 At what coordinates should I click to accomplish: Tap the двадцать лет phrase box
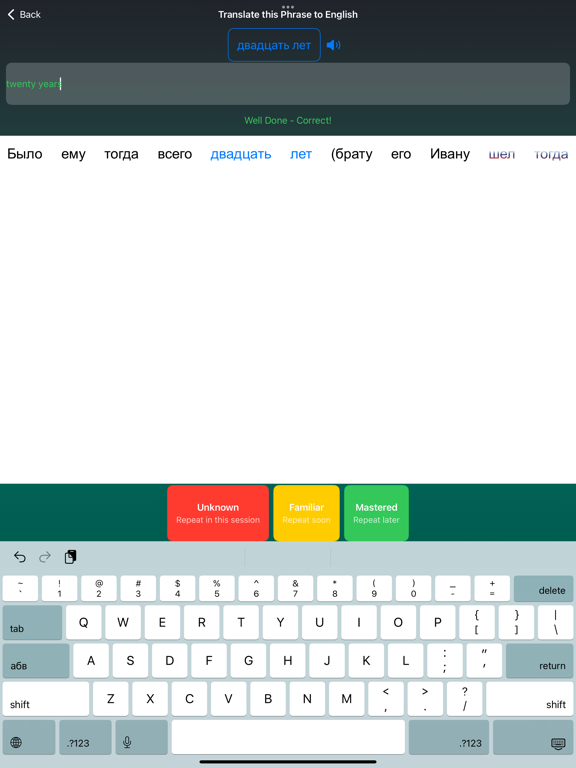point(274,45)
